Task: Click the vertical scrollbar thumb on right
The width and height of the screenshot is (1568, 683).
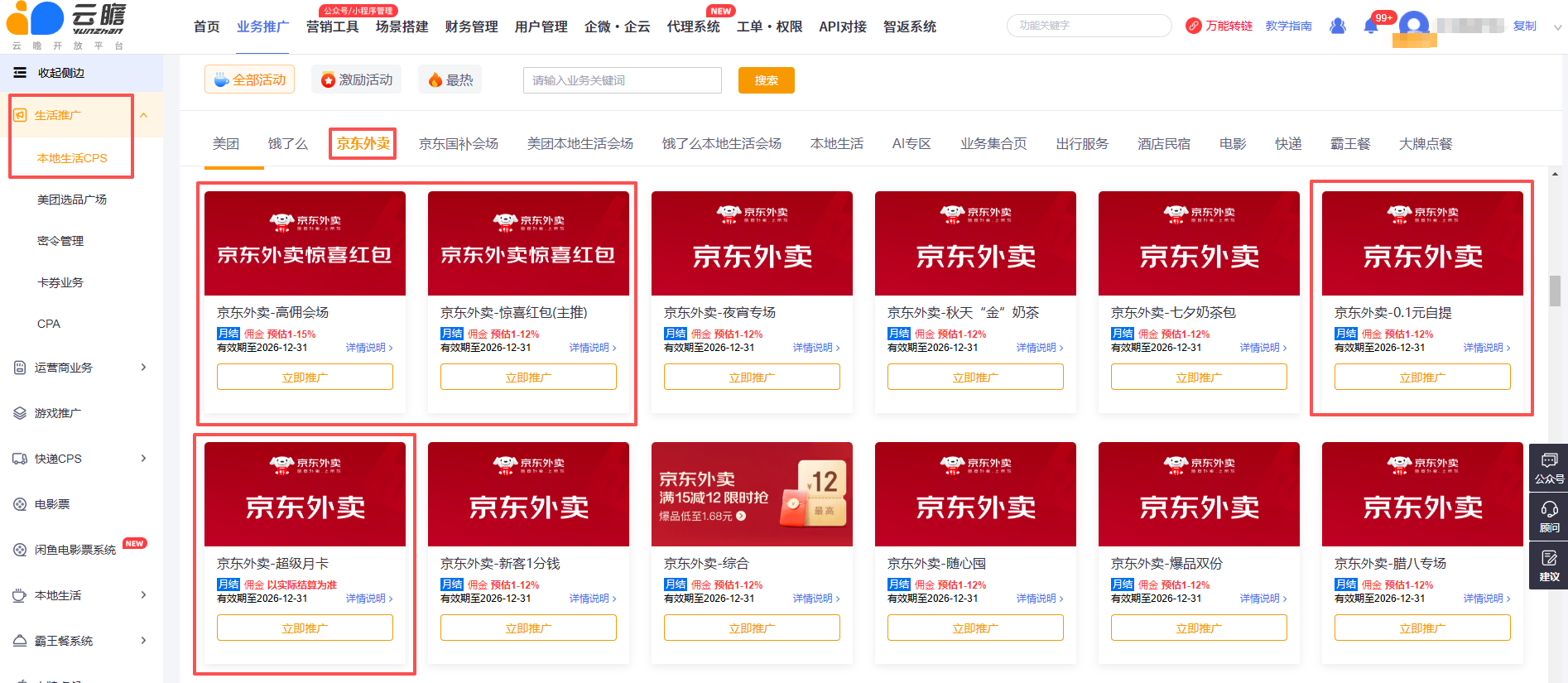Action: click(1555, 291)
